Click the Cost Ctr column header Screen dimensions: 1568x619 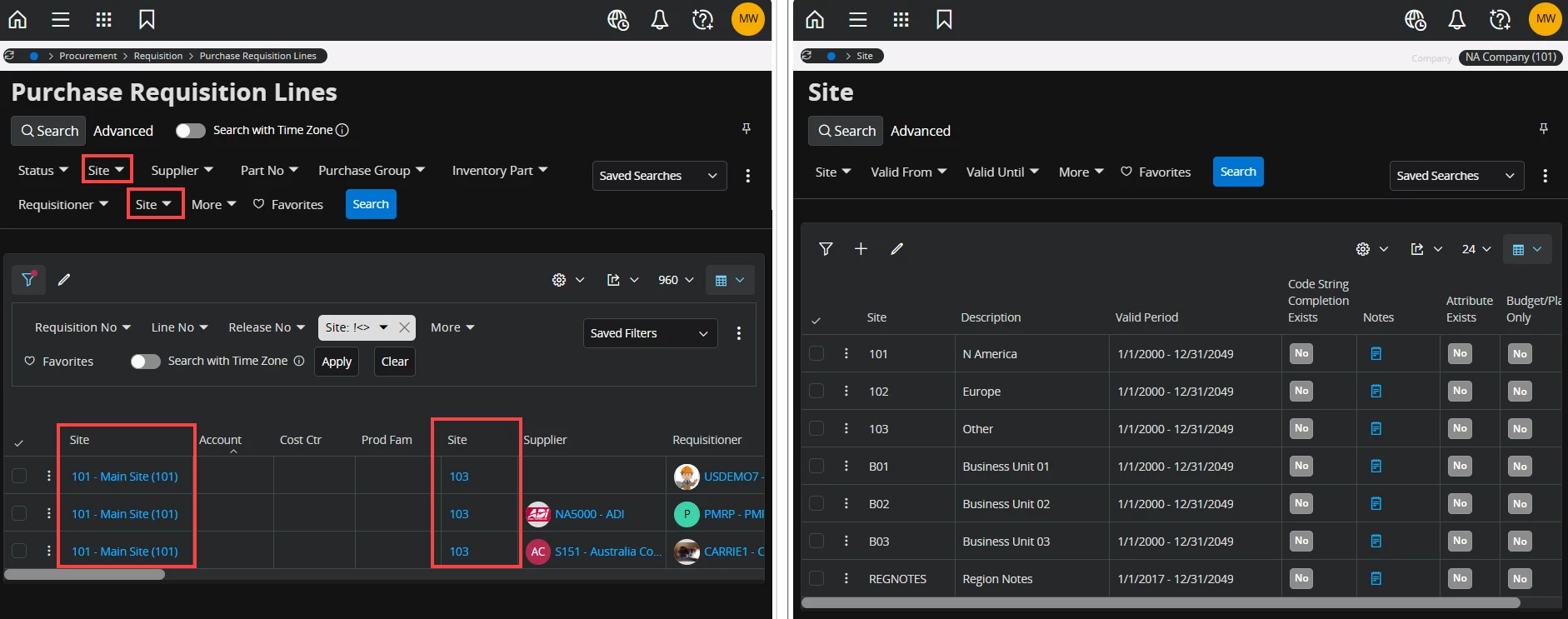(300, 440)
